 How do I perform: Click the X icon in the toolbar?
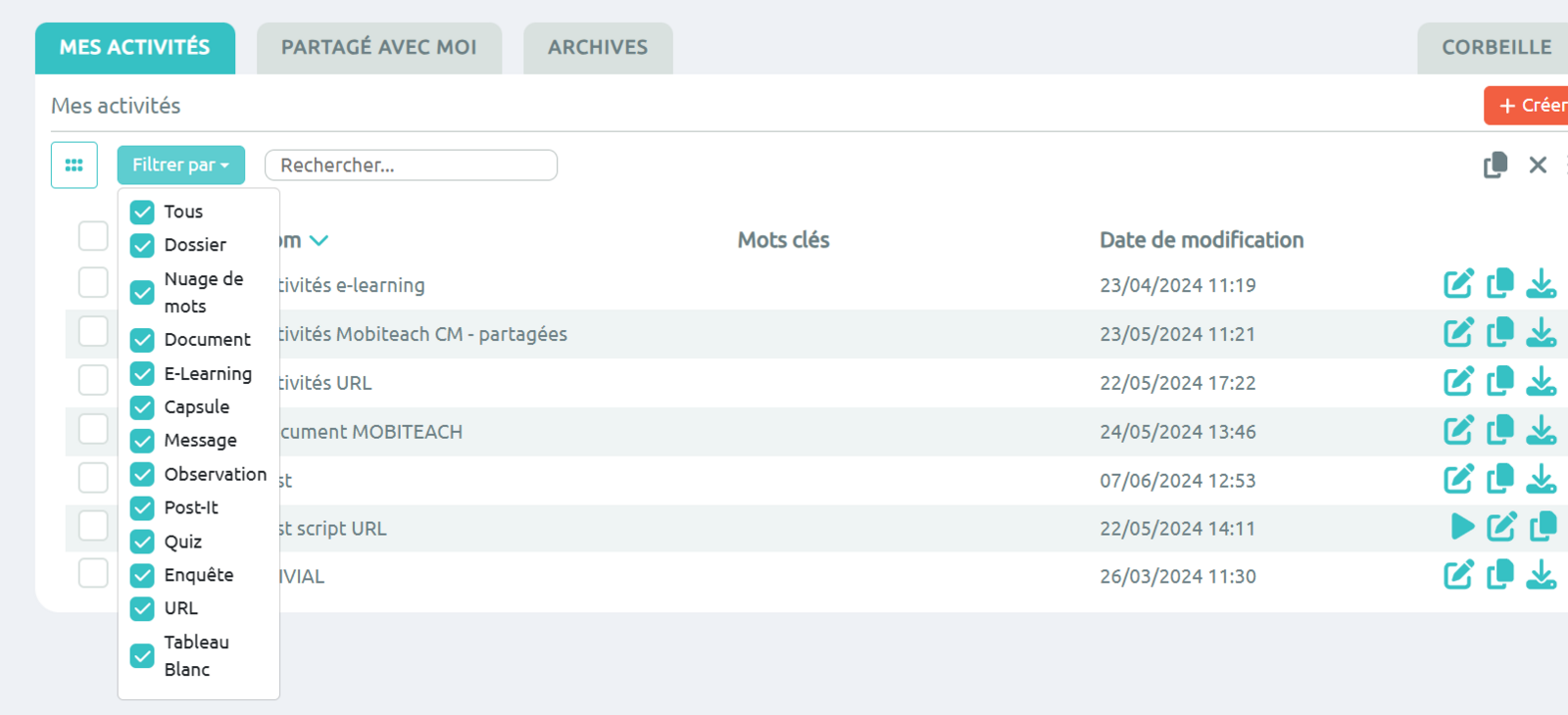[1538, 166]
